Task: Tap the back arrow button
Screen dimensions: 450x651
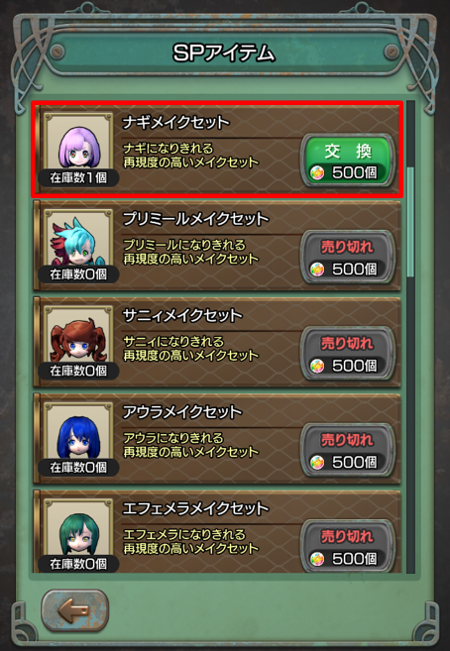Action: tap(75, 610)
